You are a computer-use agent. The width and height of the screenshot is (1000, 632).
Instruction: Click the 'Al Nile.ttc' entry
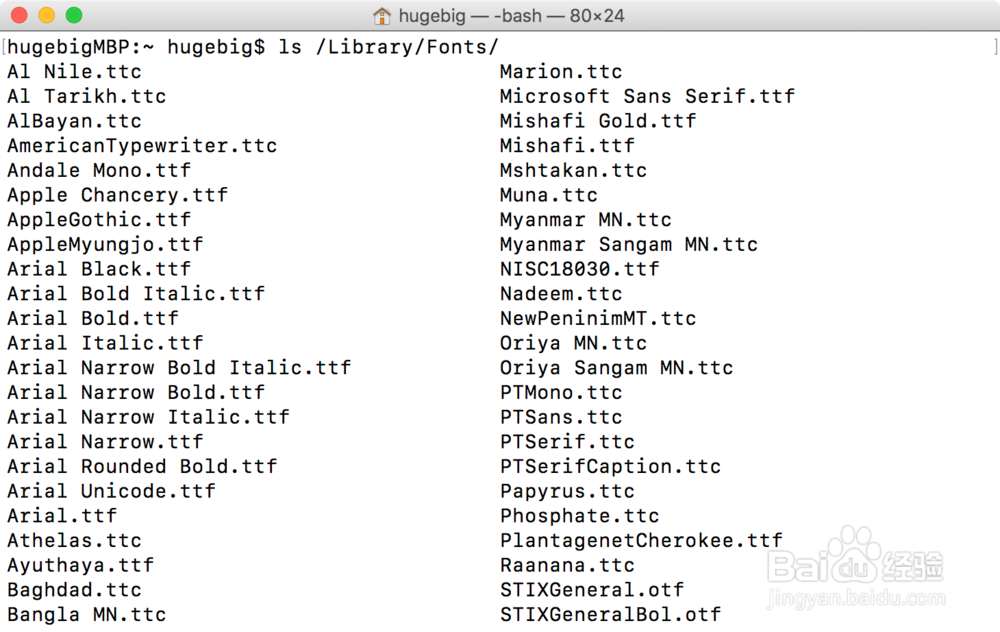[x=74, y=72]
